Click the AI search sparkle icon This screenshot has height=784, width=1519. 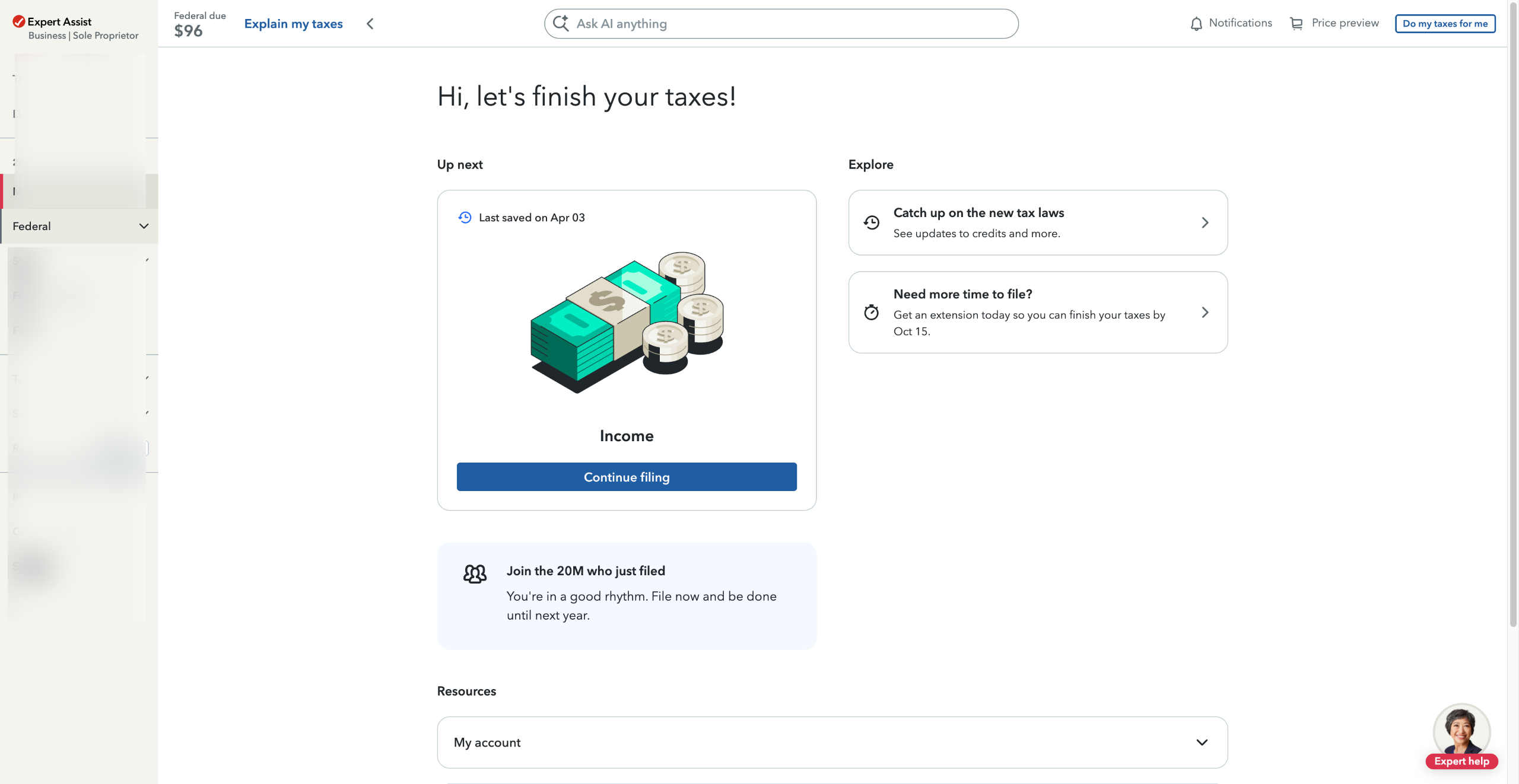point(561,24)
